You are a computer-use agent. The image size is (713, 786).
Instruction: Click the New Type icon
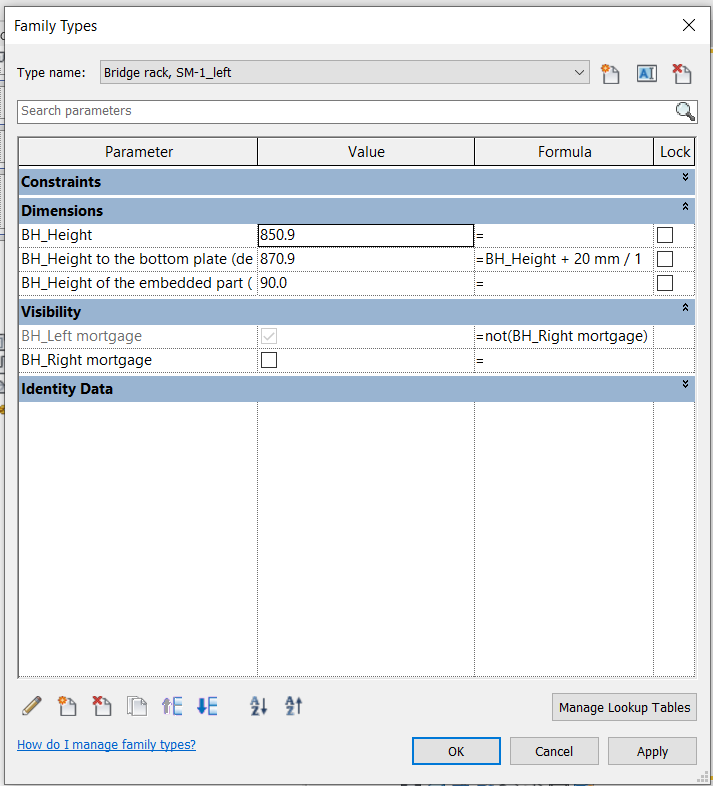click(609, 73)
